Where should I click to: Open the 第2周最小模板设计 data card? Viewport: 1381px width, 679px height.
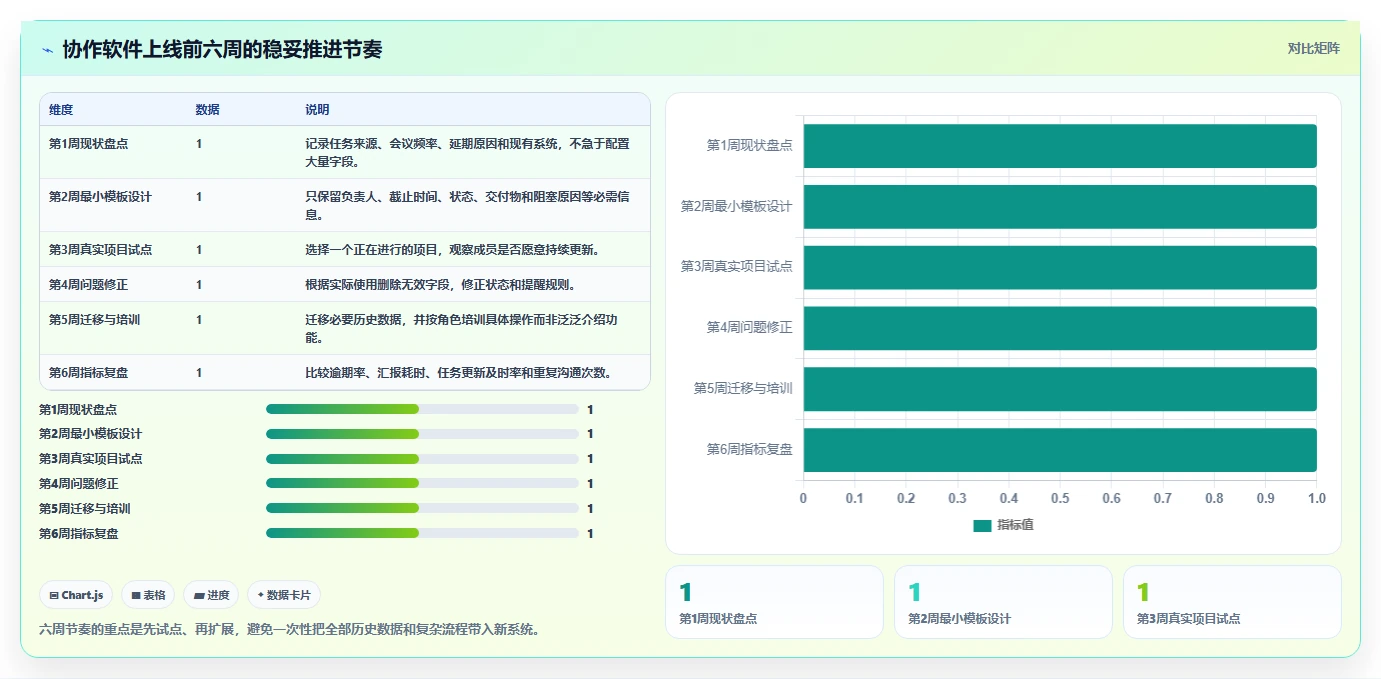(1003, 602)
